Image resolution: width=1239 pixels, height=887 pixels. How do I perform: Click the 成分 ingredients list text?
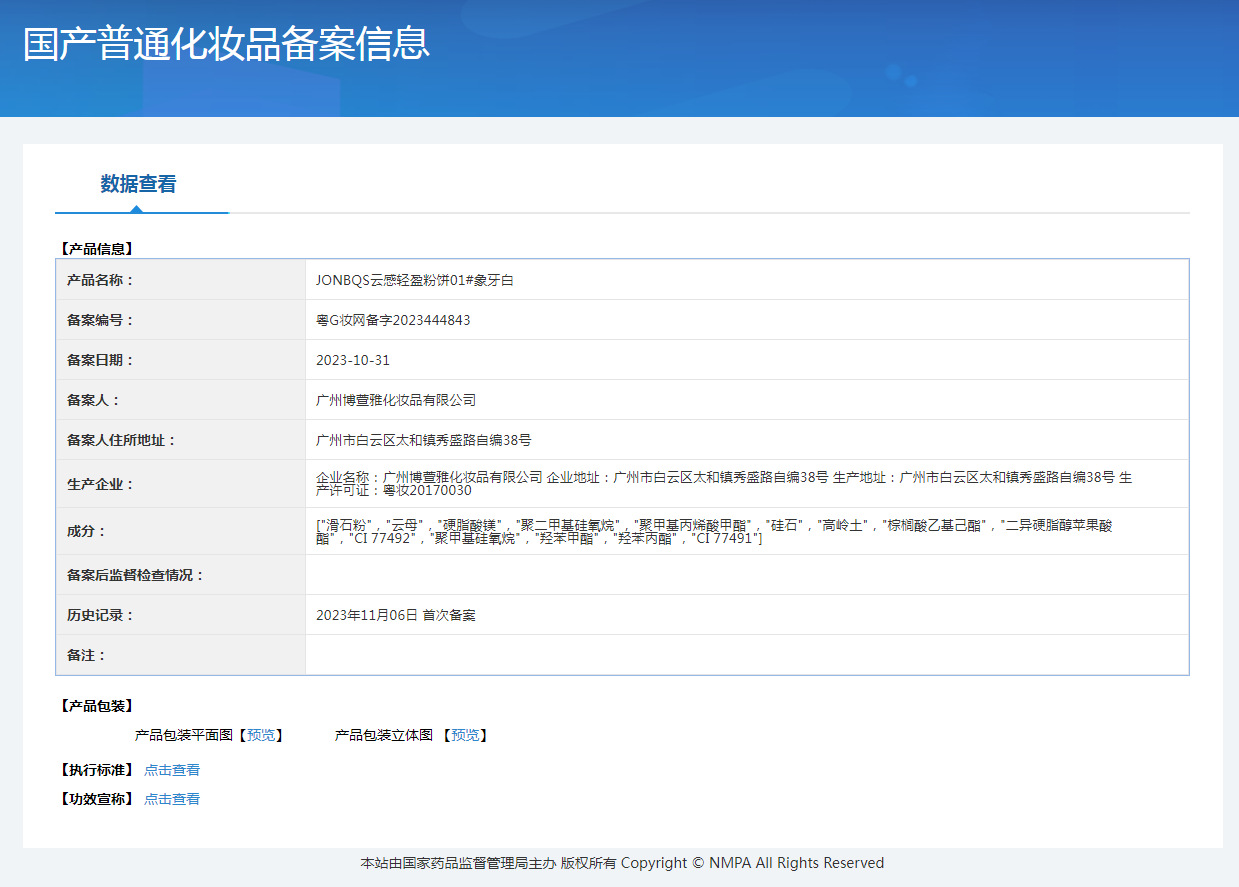click(x=713, y=532)
